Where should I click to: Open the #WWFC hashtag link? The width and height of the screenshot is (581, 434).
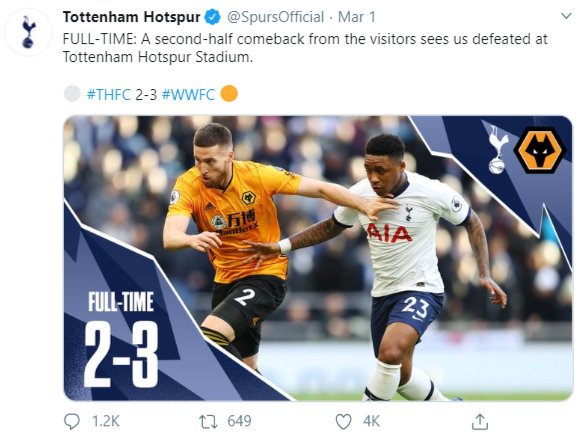[188, 95]
